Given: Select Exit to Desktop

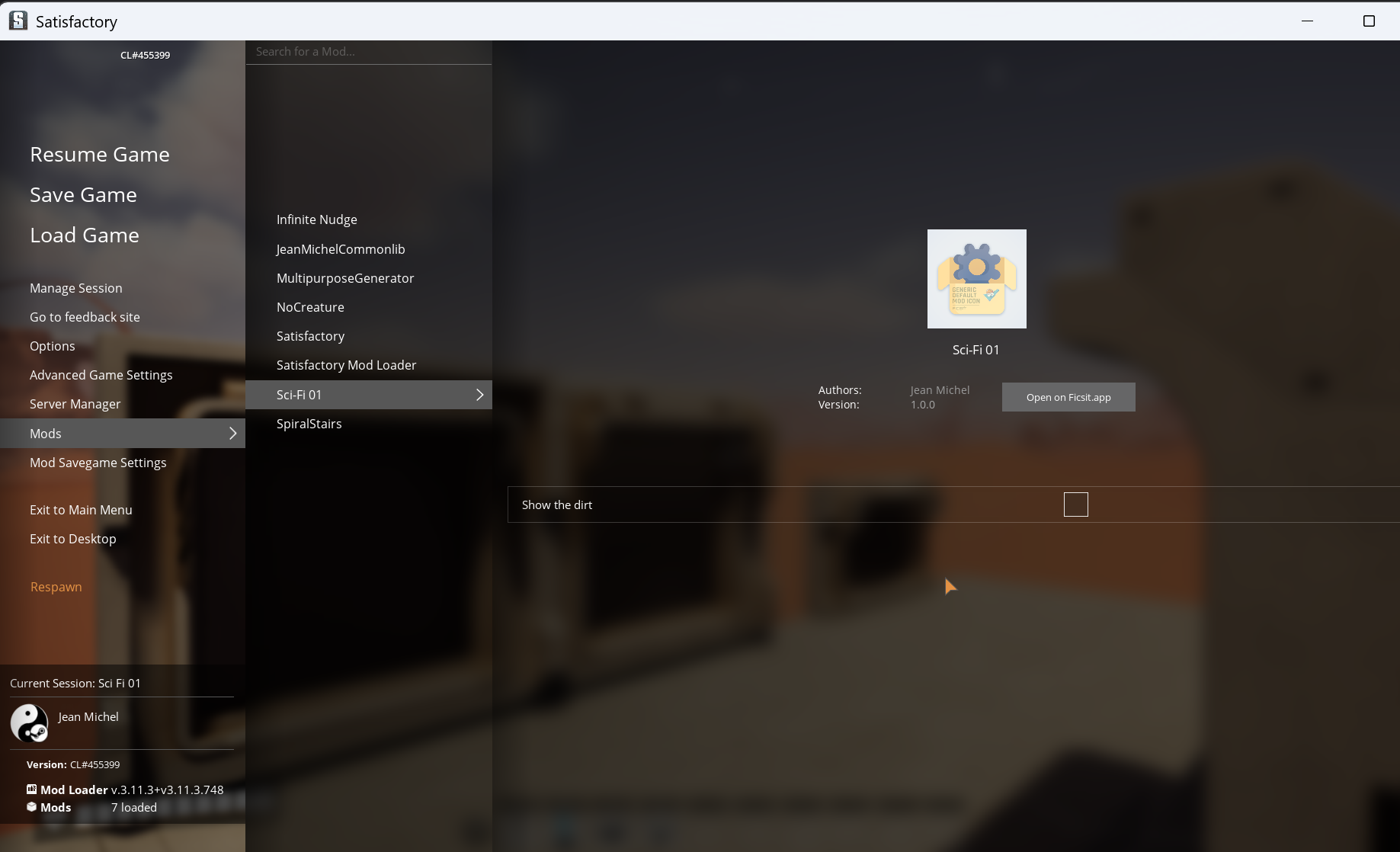Looking at the screenshot, I should click(x=73, y=539).
